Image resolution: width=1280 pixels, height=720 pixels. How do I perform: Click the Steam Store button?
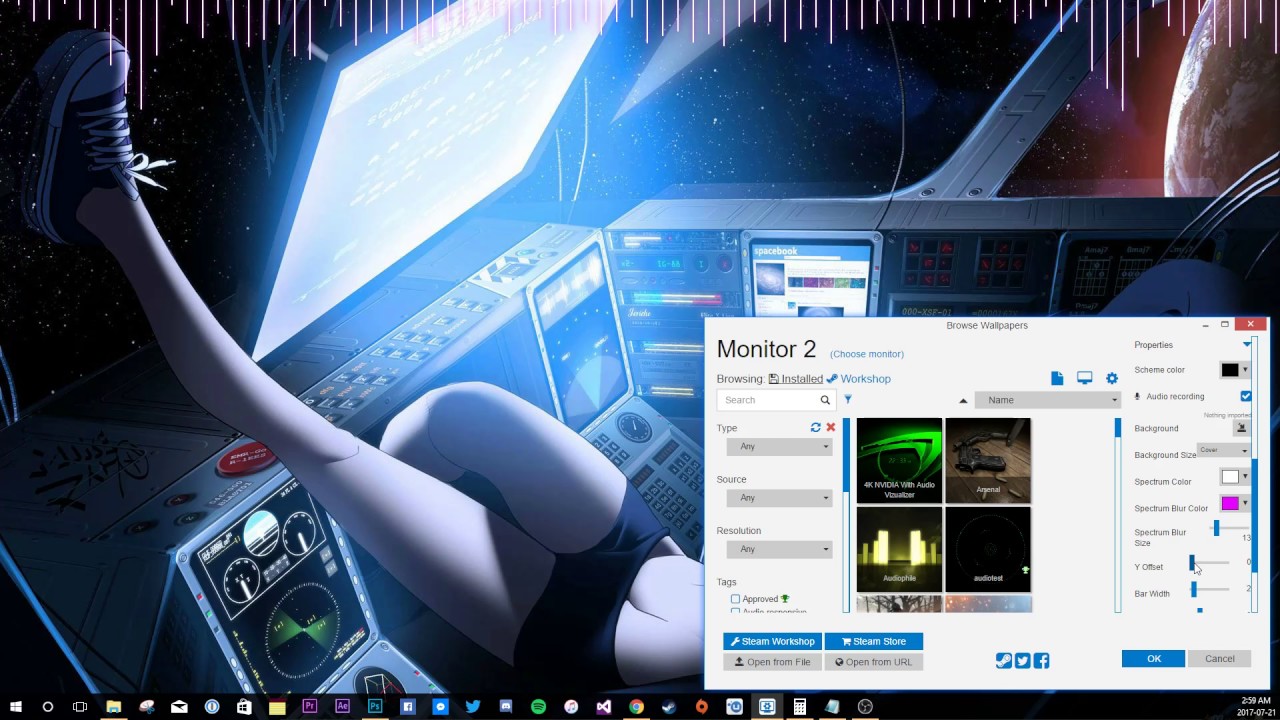click(874, 642)
